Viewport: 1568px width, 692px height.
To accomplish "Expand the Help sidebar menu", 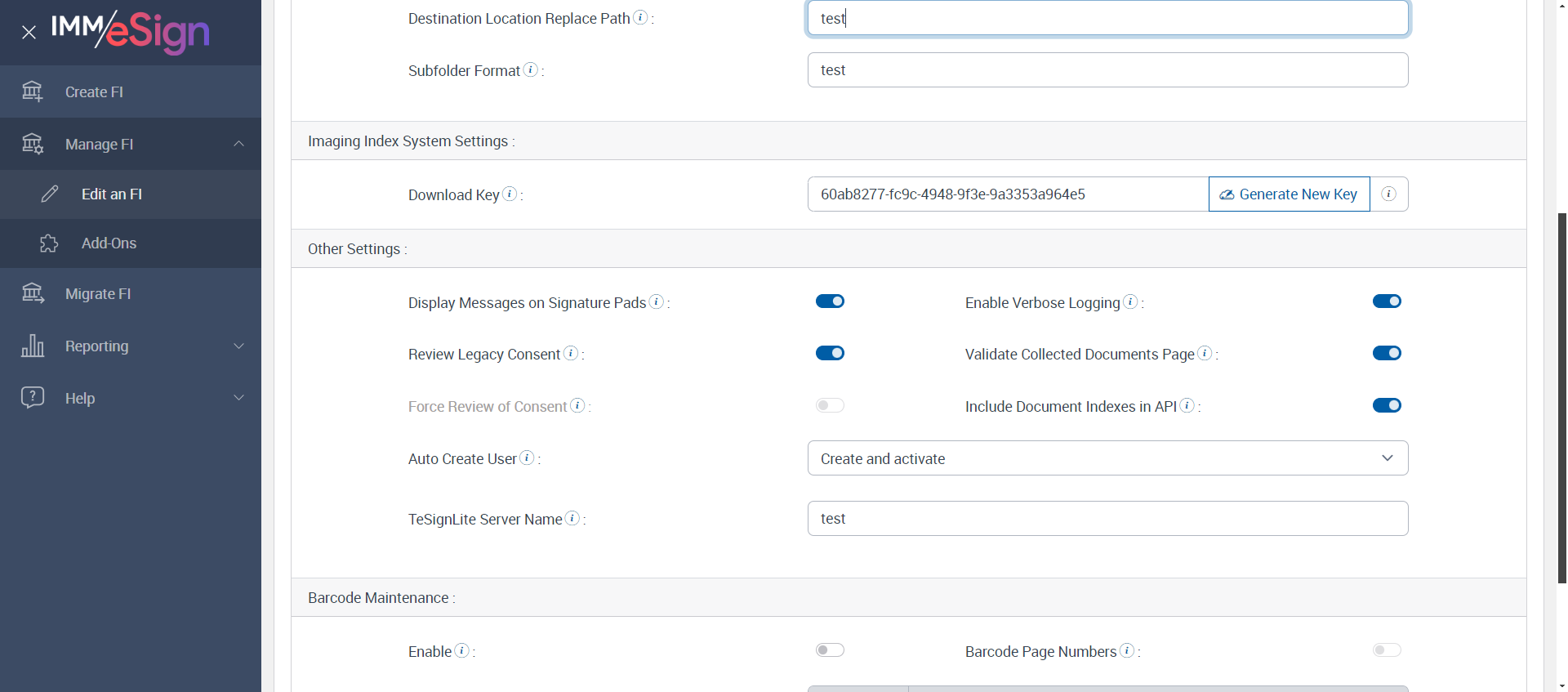I will coord(131,399).
